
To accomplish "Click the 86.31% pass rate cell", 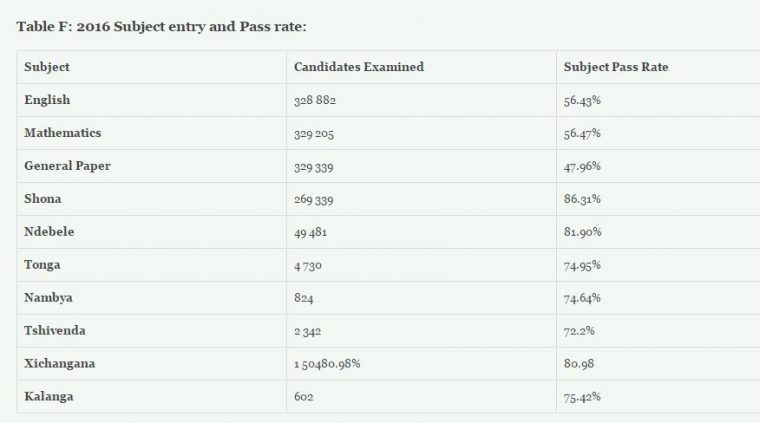I will pyautogui.click(x=582, y=199).
